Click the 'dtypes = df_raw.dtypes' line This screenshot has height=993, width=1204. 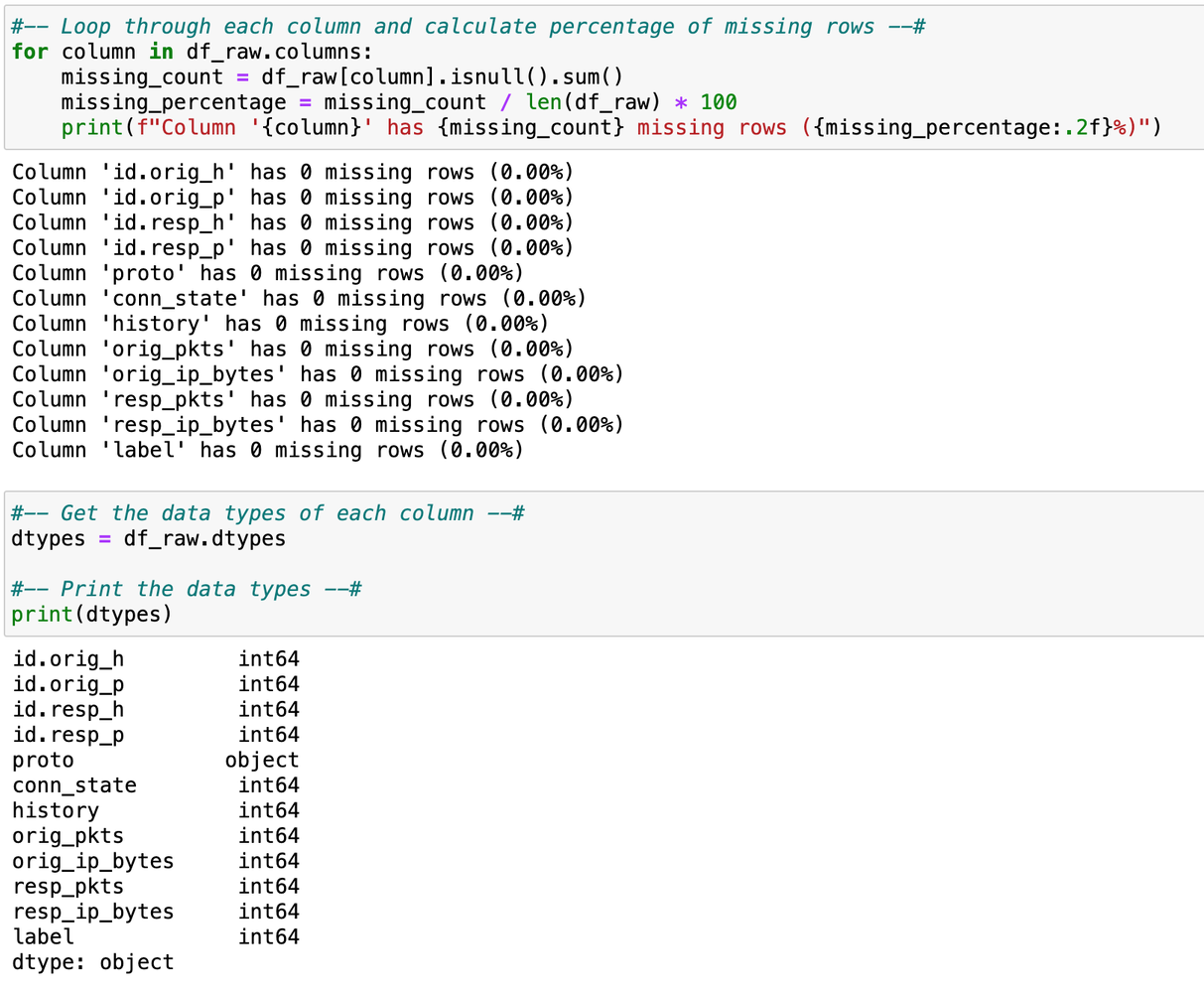[148, 539]
